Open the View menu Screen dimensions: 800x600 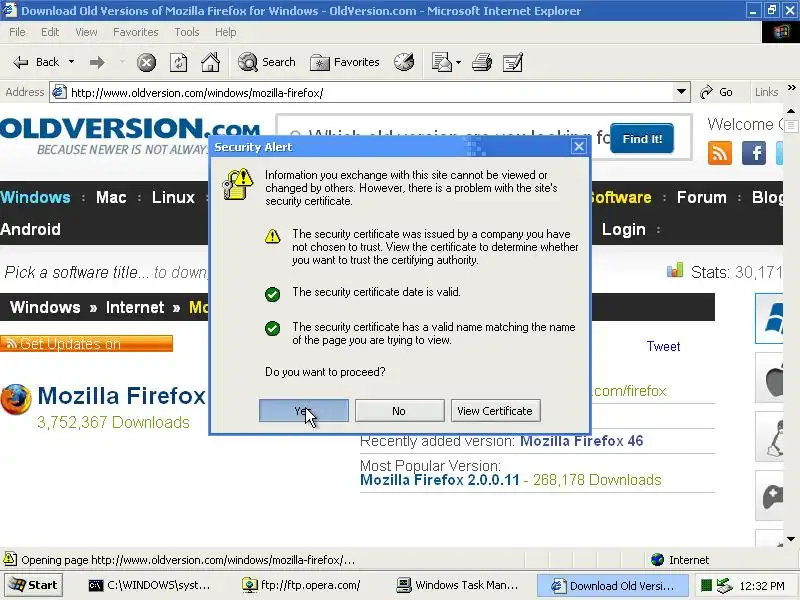pyautogui.click(x=86, y=32)
